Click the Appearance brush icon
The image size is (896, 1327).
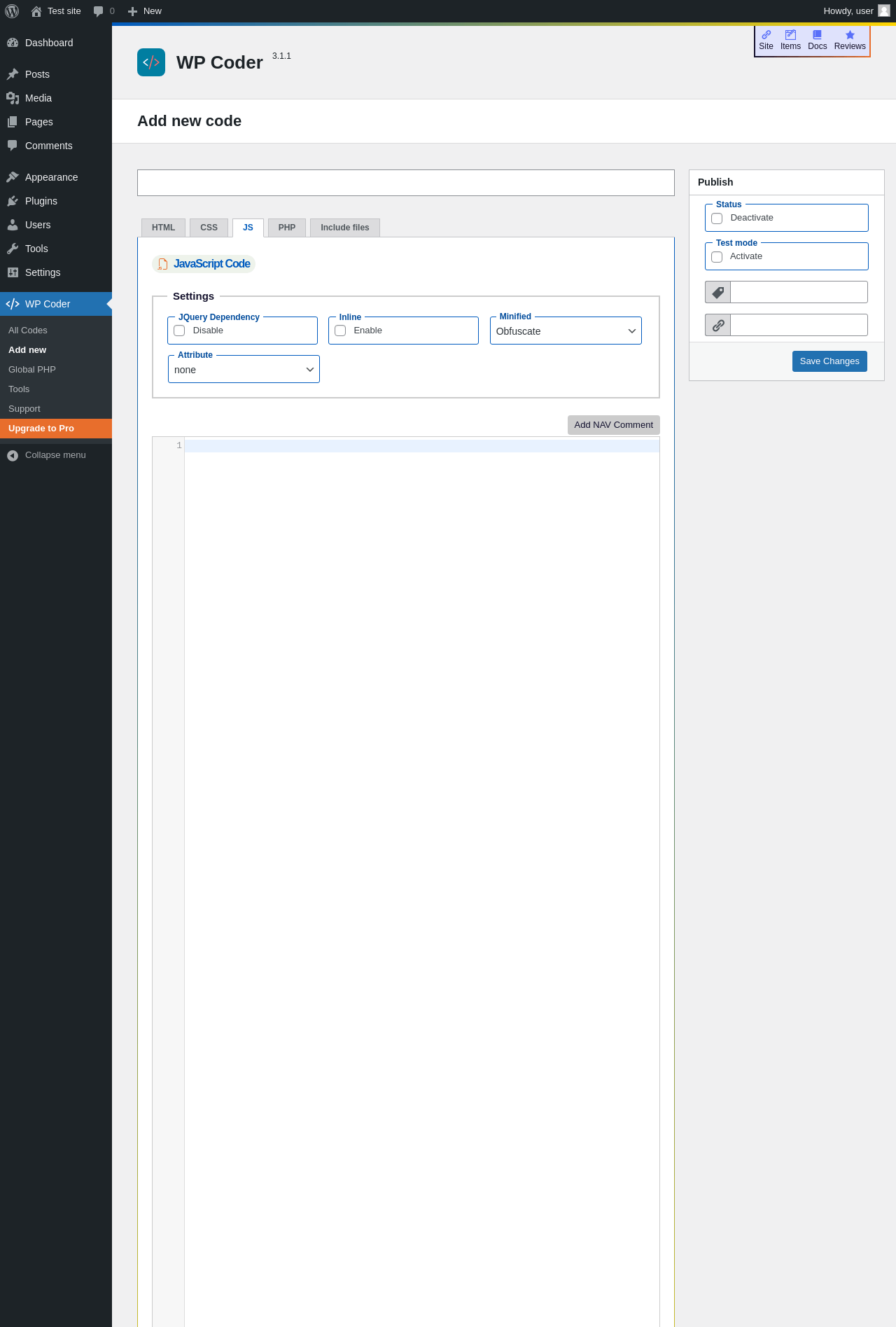coord(13,177)
